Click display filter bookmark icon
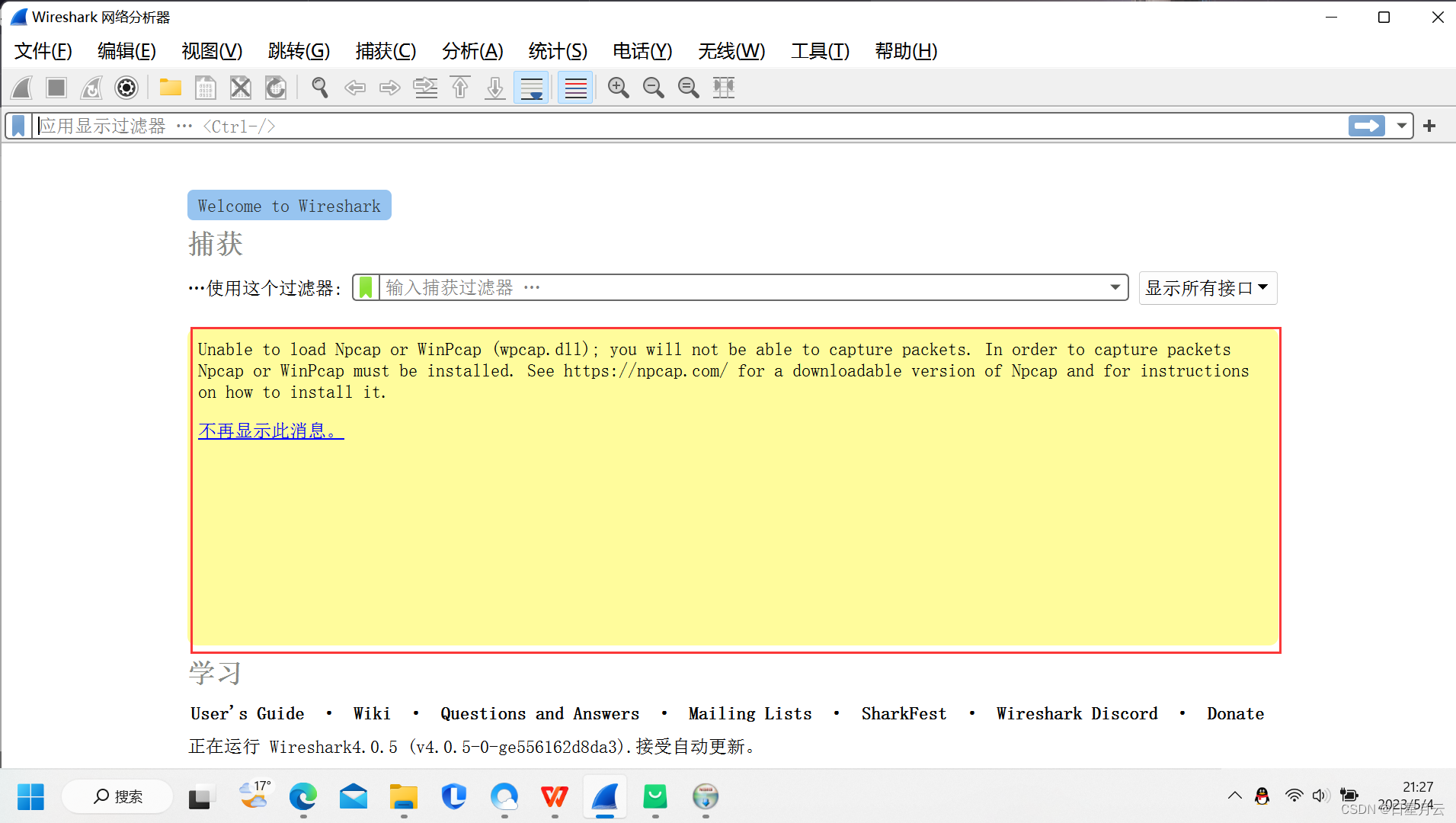The height and width of the screenshot is (823, 1456). point(18,126)
